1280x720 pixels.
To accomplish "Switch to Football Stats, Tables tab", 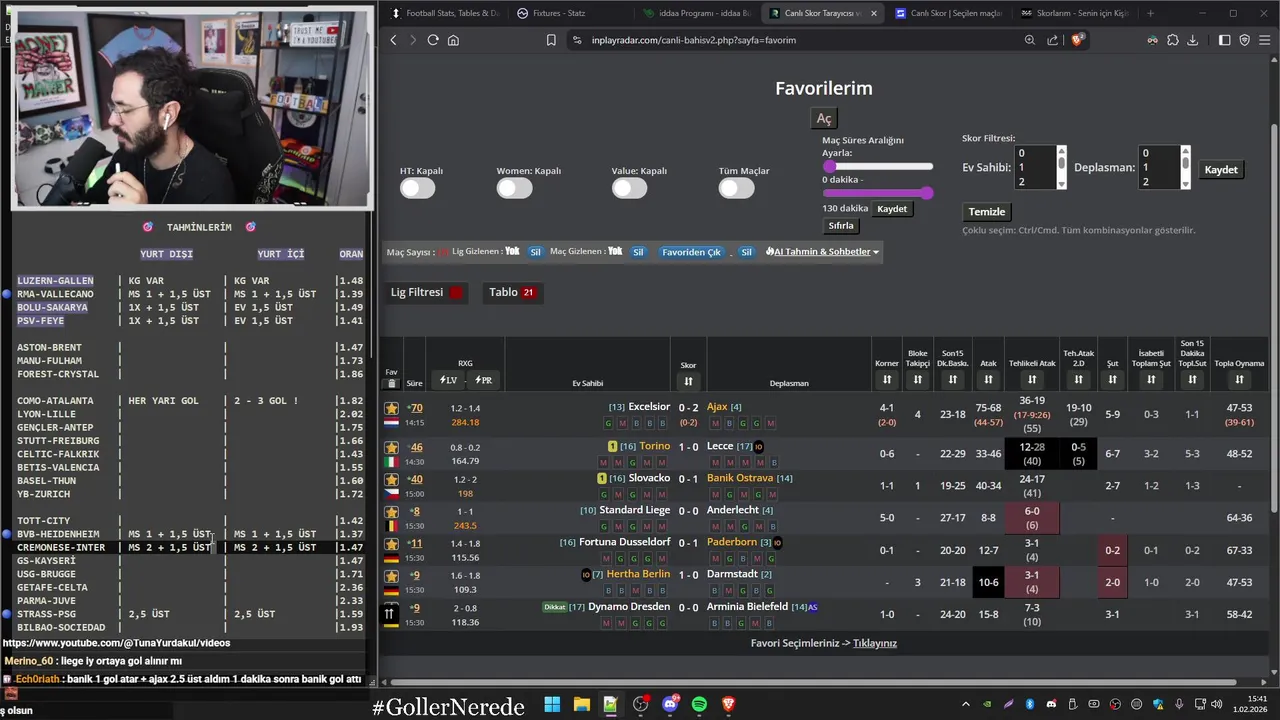I will (x=445, y=13).
